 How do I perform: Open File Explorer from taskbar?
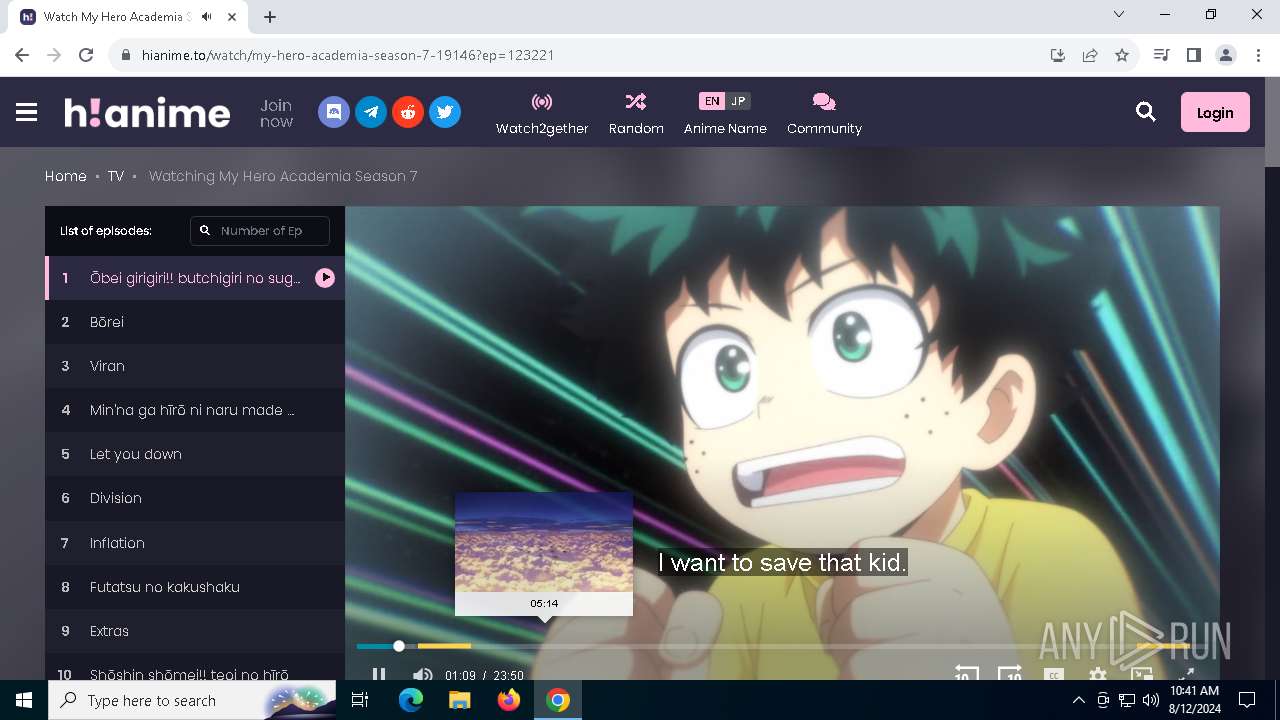pos(459,700)
